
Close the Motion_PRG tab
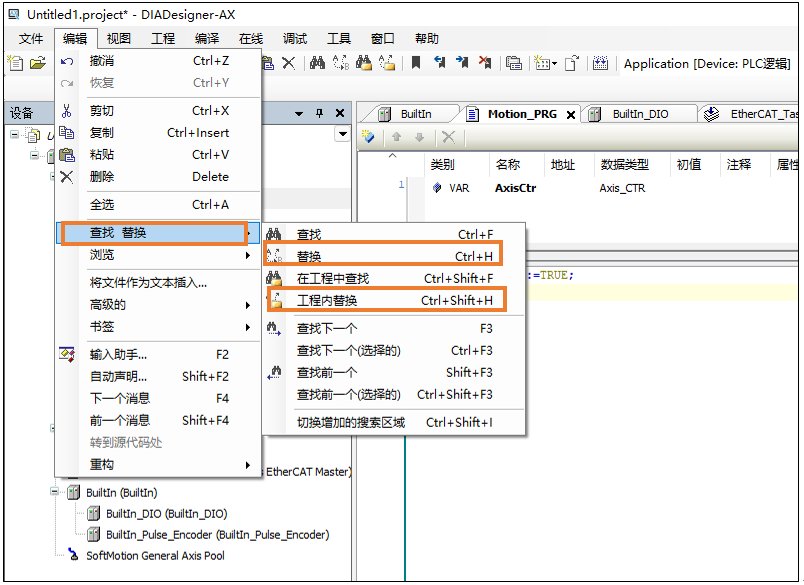[571, 115]
